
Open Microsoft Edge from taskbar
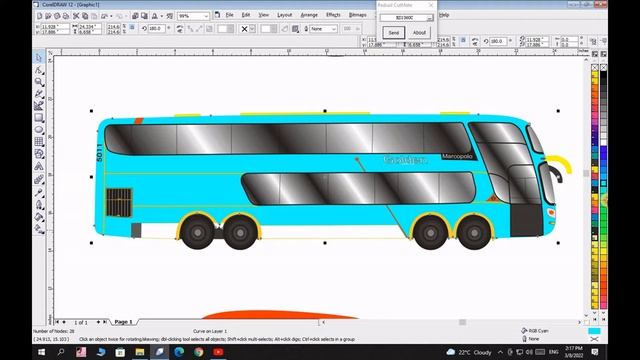[x=179, y=352]
